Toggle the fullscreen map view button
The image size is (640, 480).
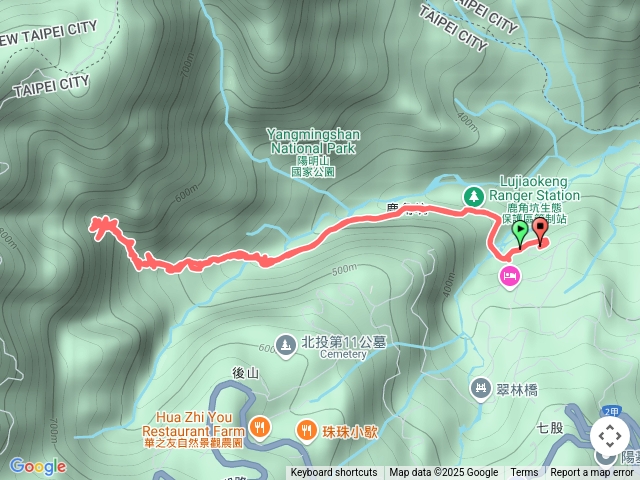pos(610,436)
